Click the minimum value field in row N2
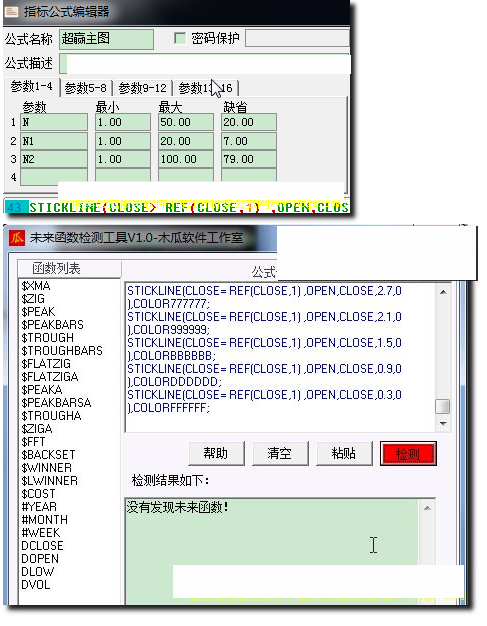Image resolution: width=487 pixels, height=626 pixels. (123, 159)
